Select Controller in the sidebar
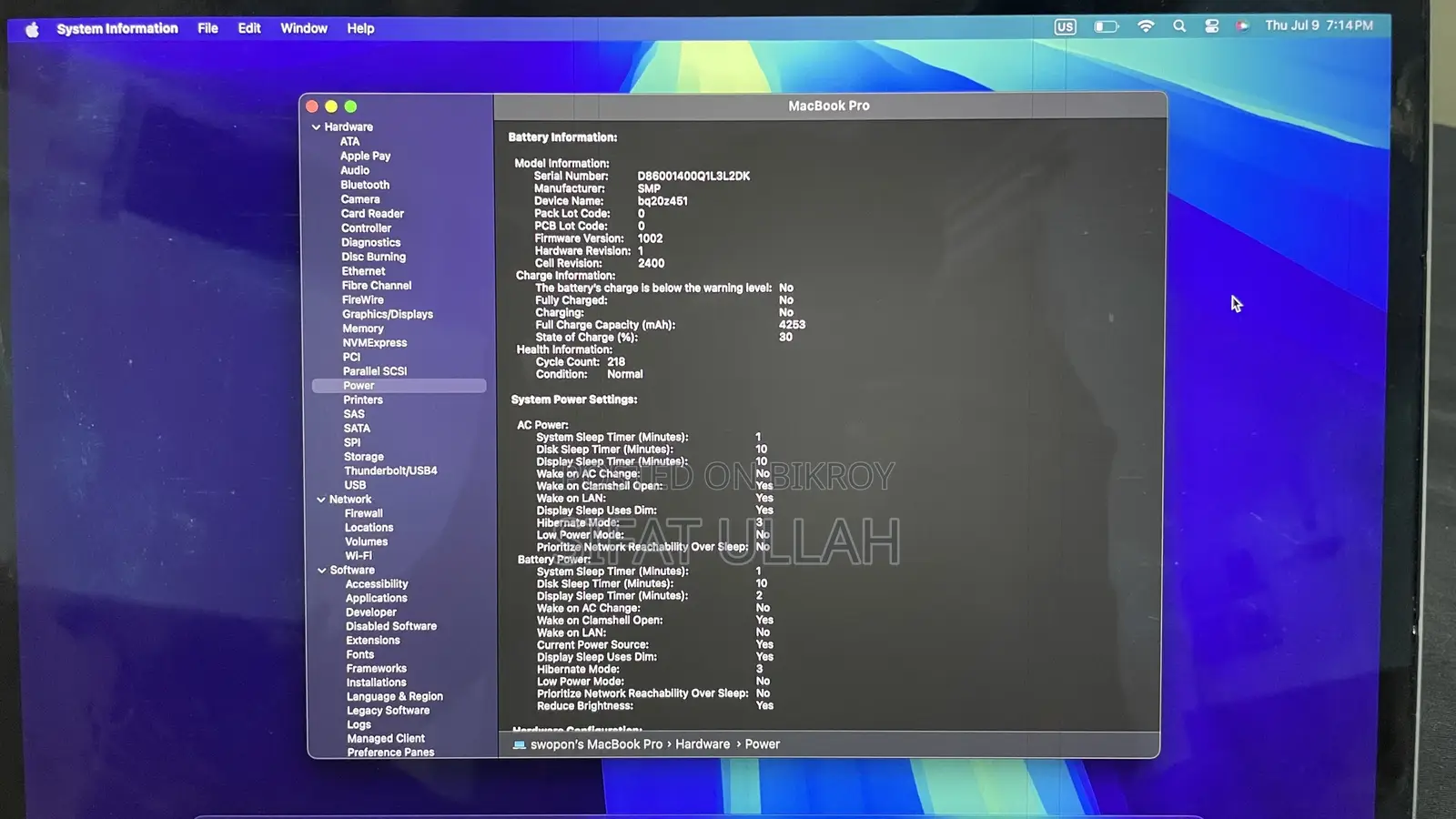Image resolution: width=1456 pixels, height=819 pixels. point(366,228)
